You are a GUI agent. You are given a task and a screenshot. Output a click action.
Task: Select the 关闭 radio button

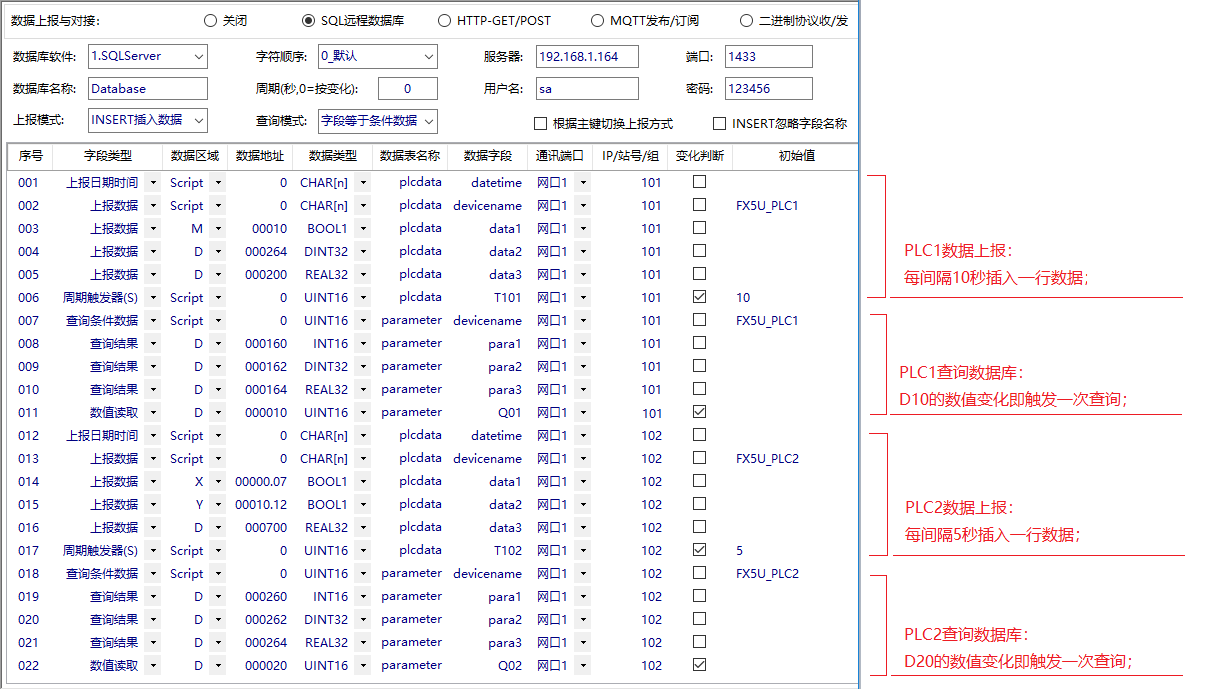click(x=211, y=20)
